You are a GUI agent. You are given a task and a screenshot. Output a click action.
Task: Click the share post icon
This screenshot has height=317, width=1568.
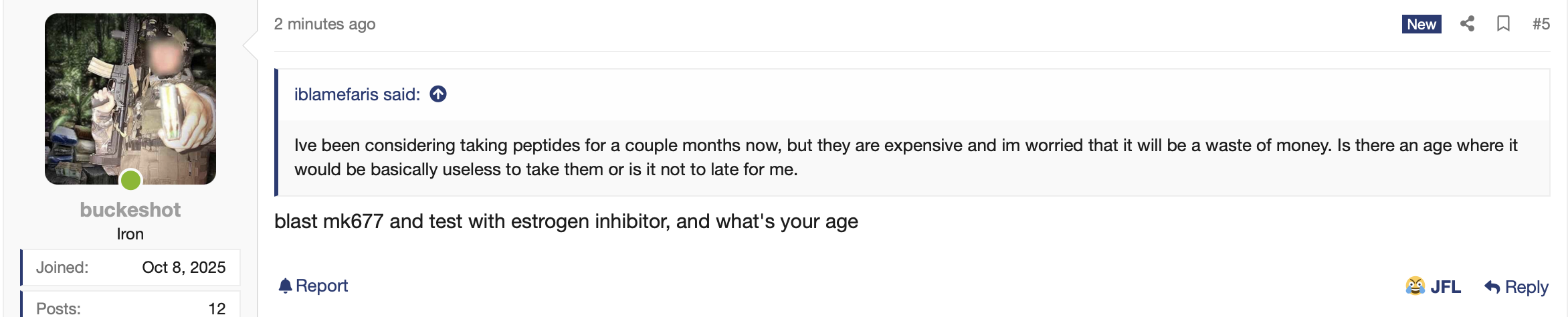coord(1467,24)
